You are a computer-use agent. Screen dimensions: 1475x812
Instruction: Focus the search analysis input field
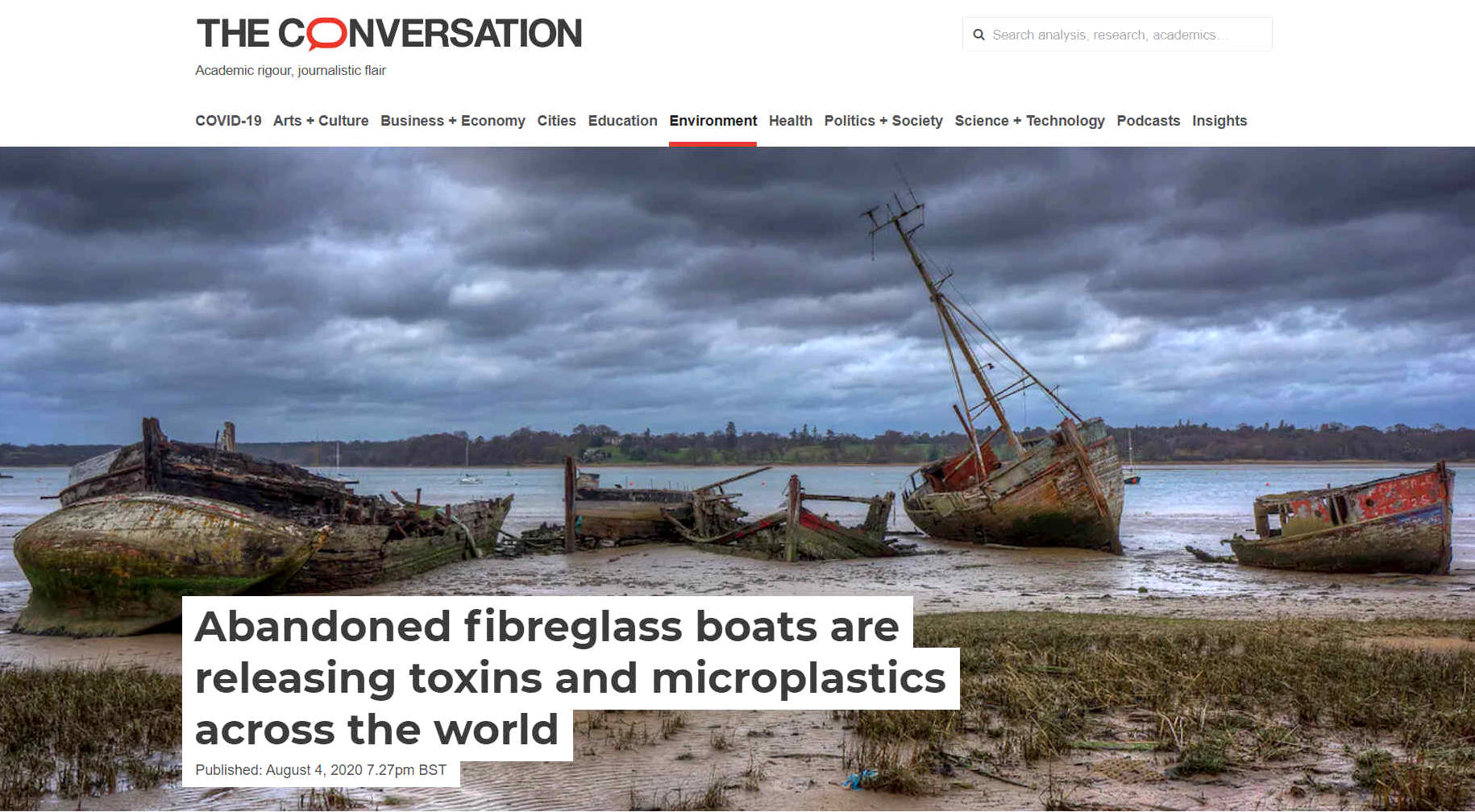coord(1117,35)
